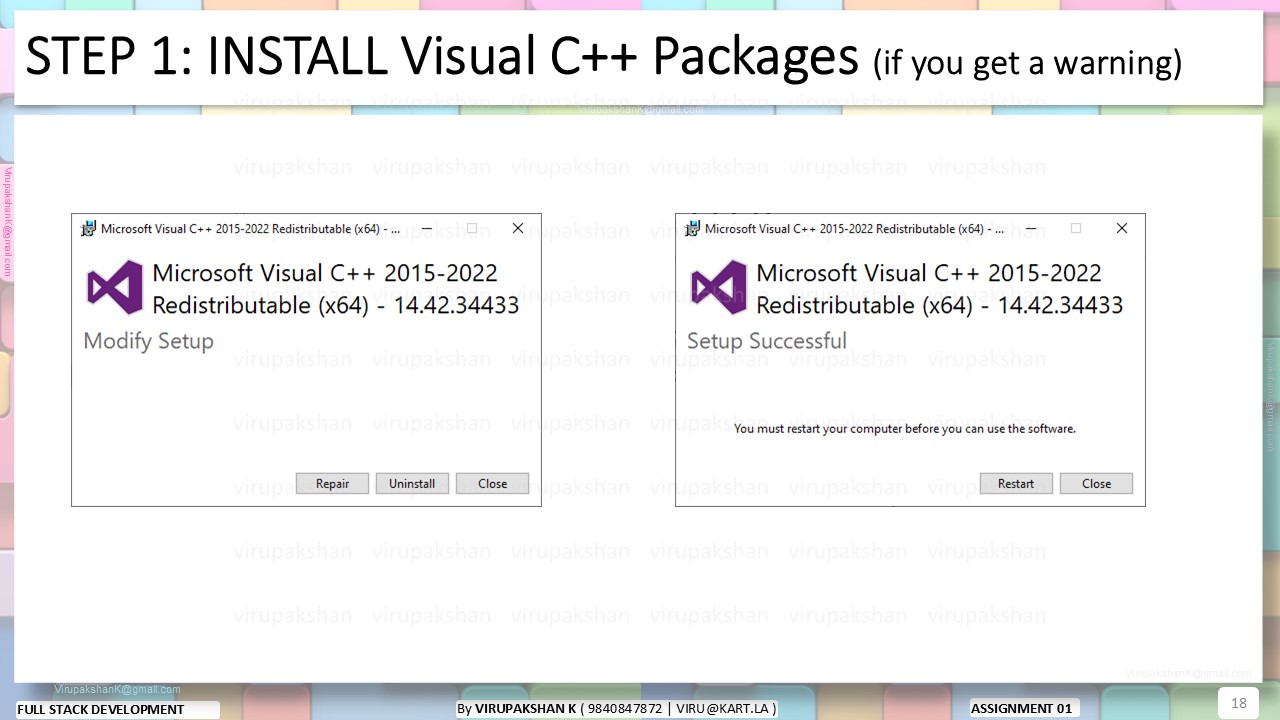Screen dimensions: 1280x720
Task: Click the slide number 18 box
Action: click(1238, 703)
